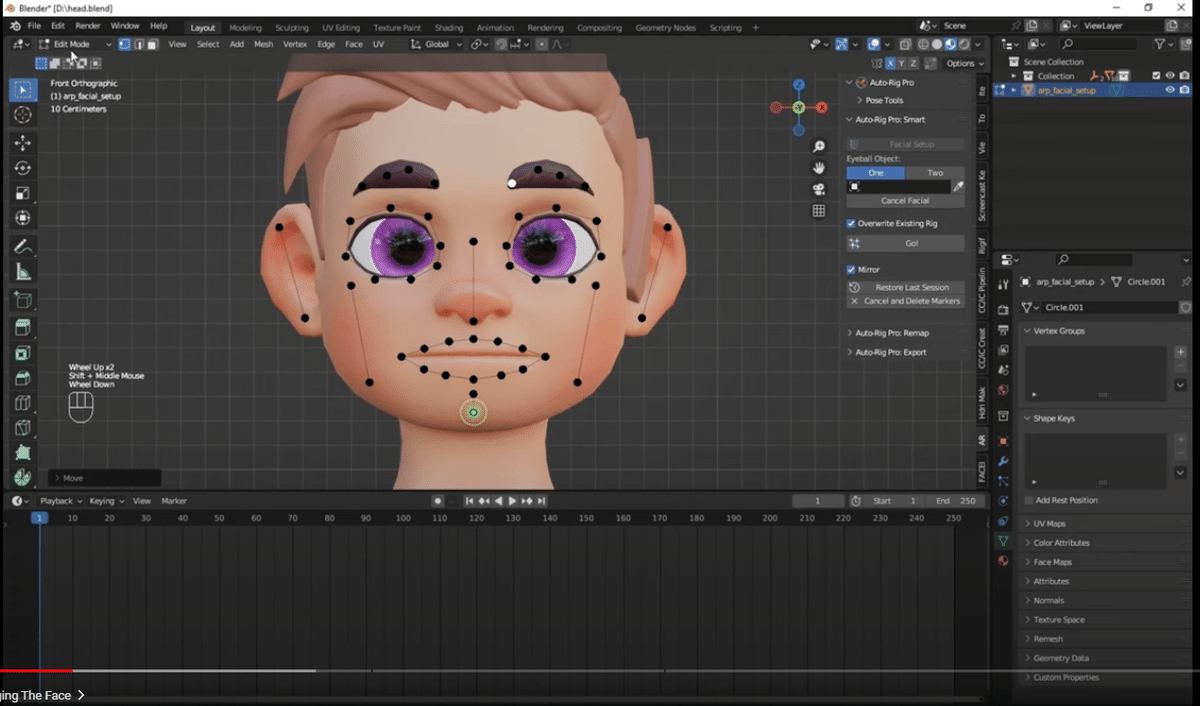
Task: Click the viewport zoom magnifier gizmo
Action: click(819, 146)
